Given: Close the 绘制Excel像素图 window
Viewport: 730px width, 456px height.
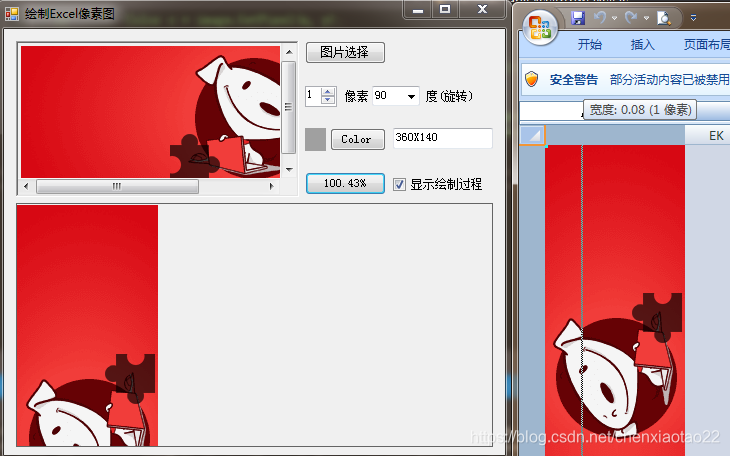Looking at the screenshot, I should click(482, 10).
